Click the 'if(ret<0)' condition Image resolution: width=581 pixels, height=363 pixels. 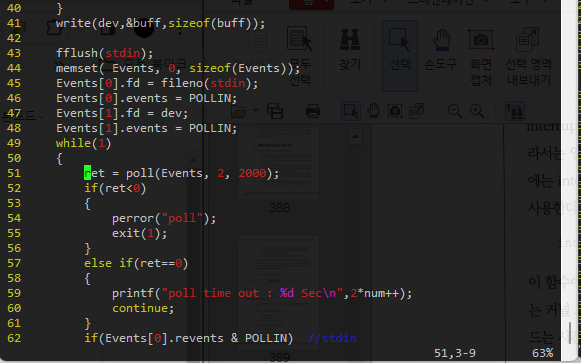(115, 188)
